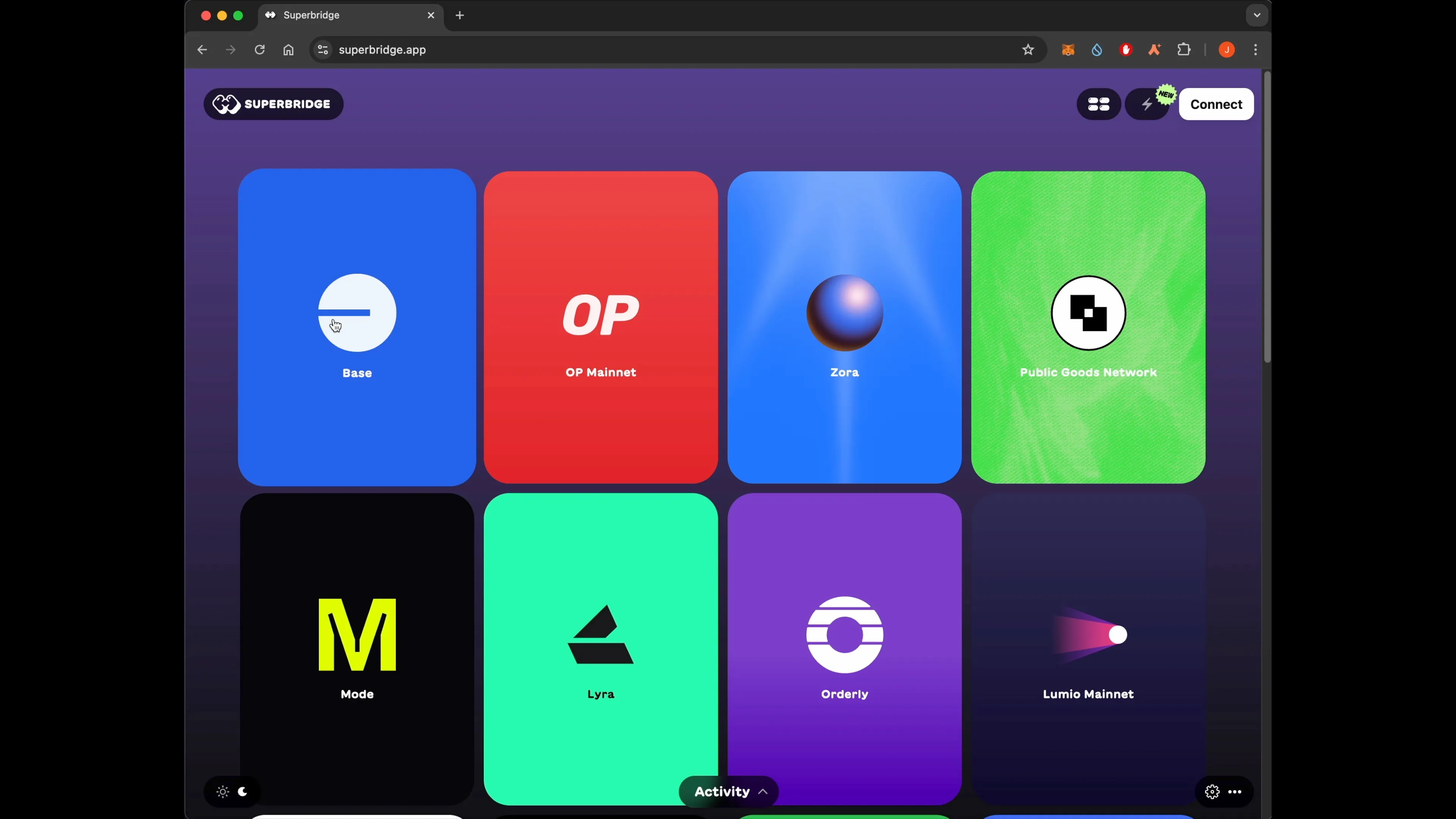Focus the superbridge.app address bar
The image size is (1456, 819).
point(678,50)
